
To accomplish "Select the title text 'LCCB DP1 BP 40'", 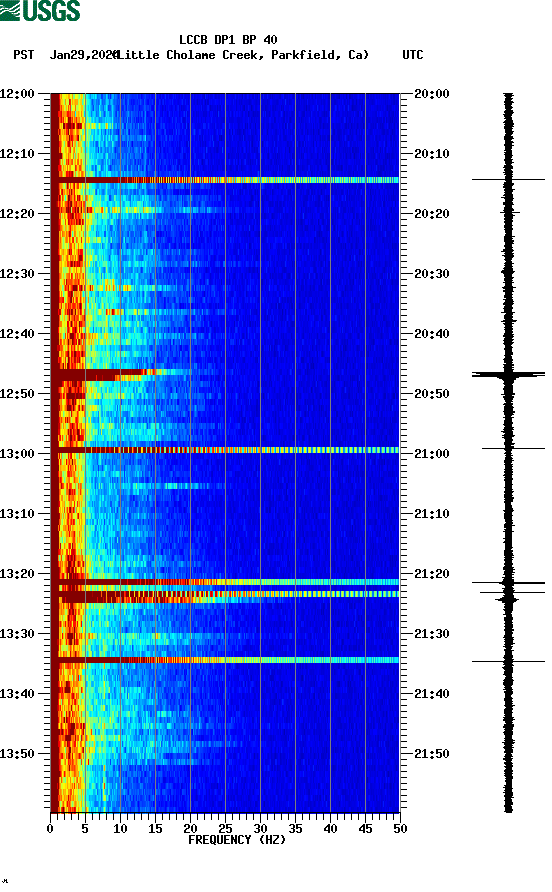I will (x=228, y=40).
